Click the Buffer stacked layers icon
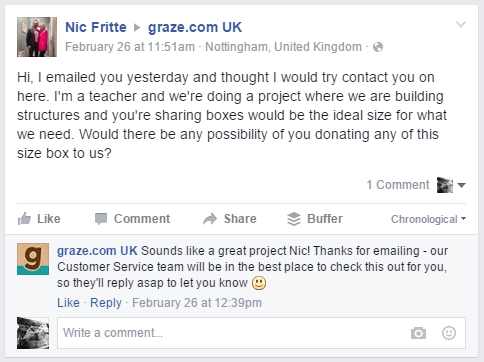This screenshot has width=484, height=362. click(x=294, y=219)
